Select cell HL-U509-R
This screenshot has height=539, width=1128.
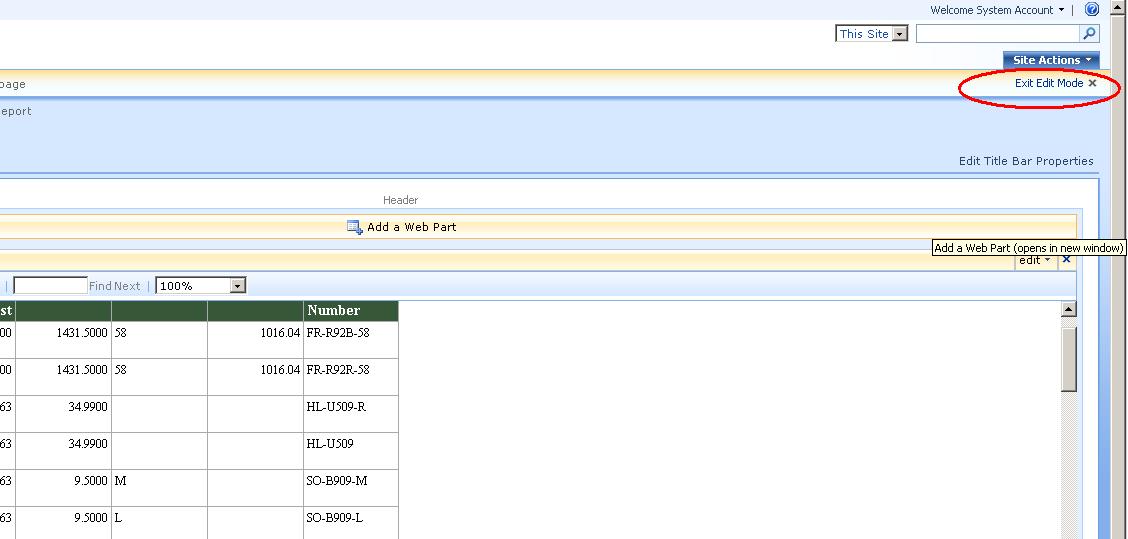[351, 414]
